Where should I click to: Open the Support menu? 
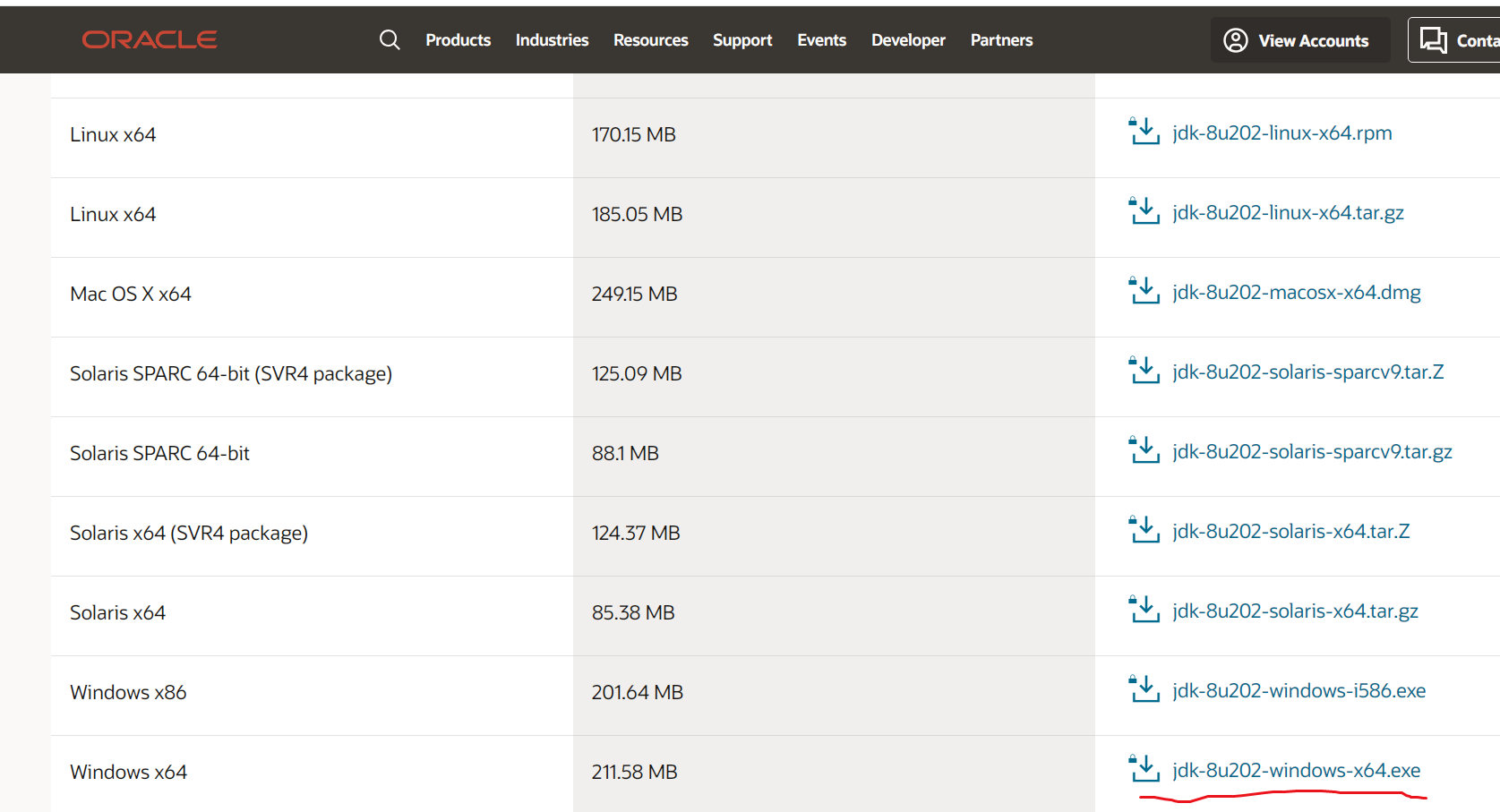pos(742,40)
